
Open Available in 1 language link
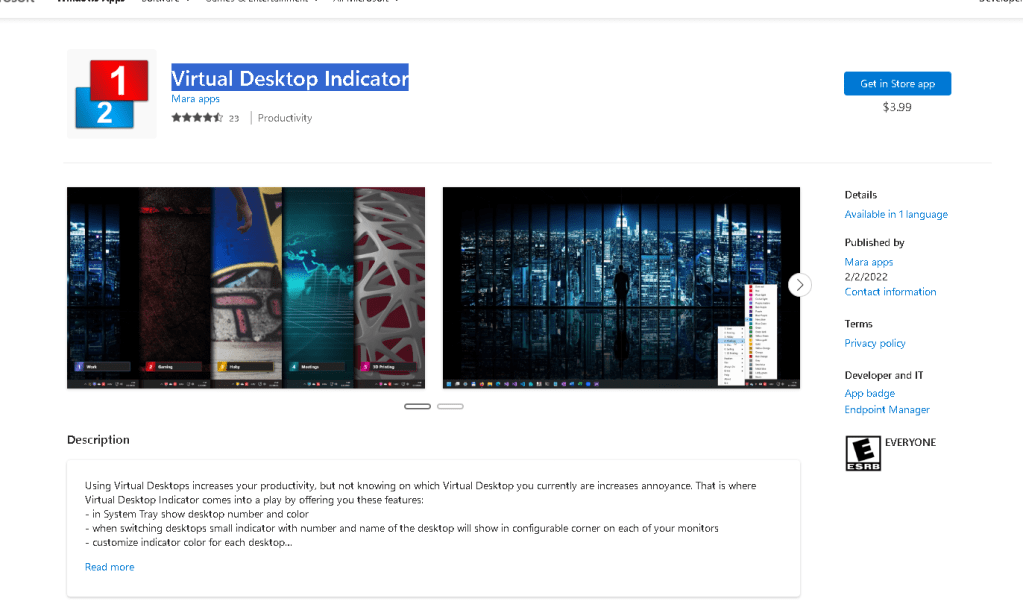click(x=896, y=215)
